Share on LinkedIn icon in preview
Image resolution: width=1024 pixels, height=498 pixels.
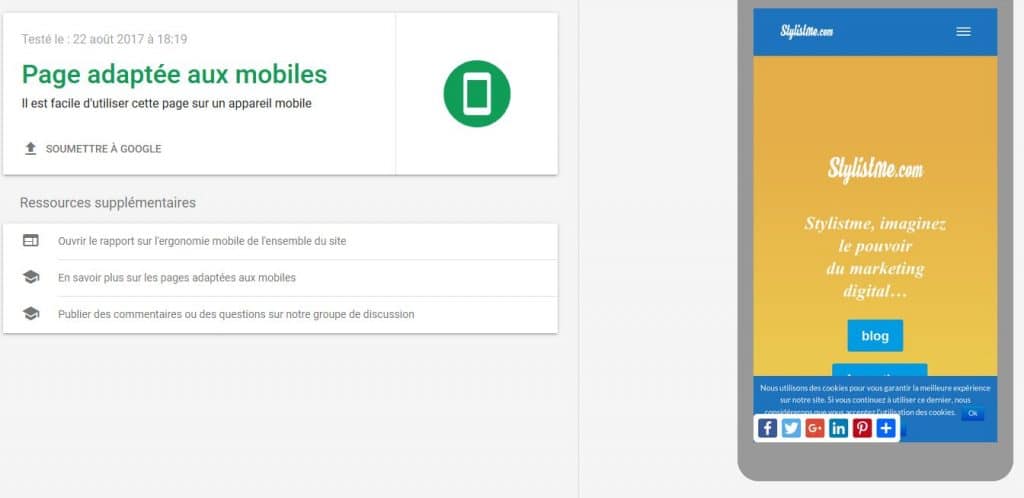click(839, 428)
